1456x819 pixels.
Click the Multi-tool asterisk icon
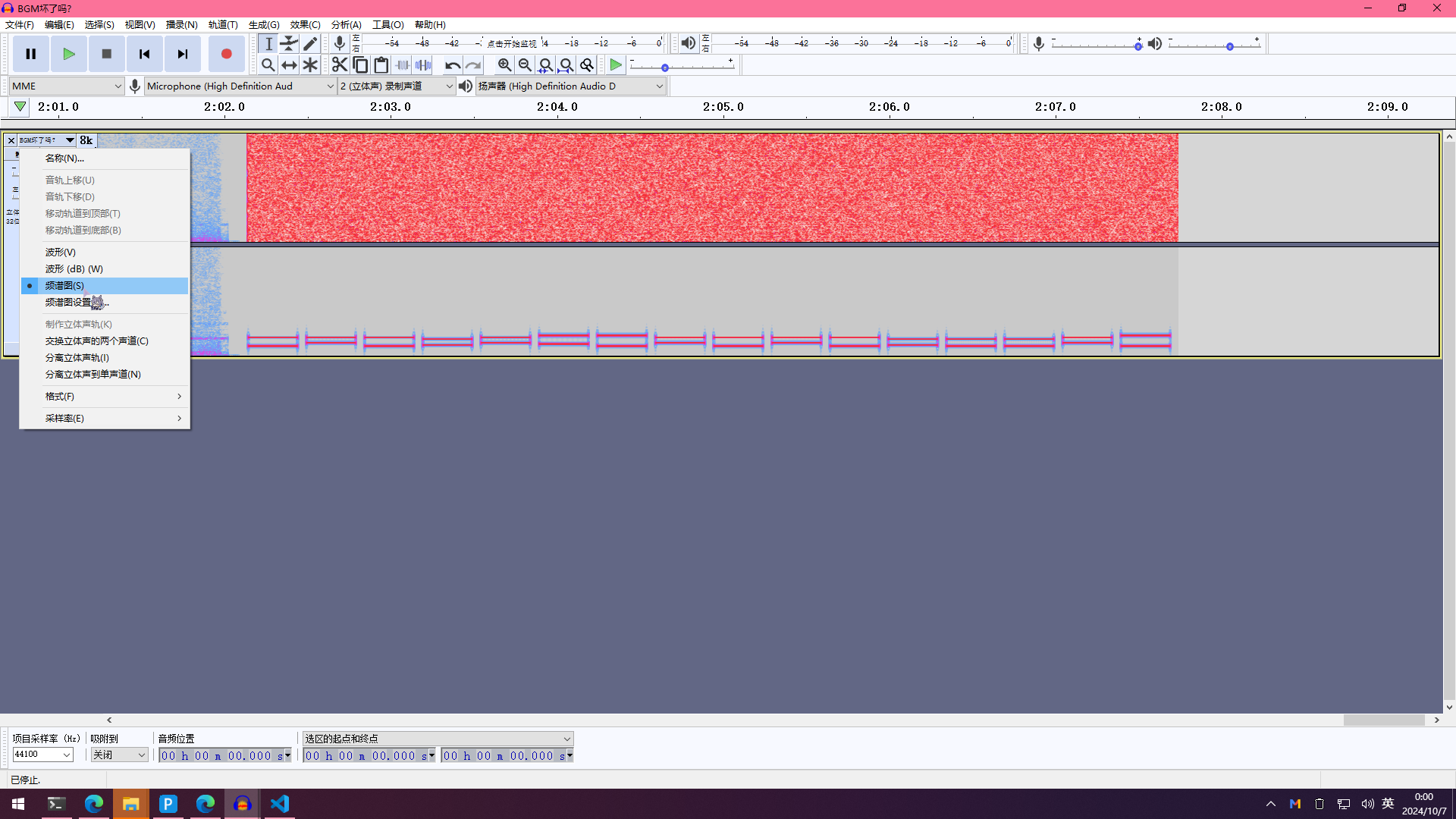[310, 65]
